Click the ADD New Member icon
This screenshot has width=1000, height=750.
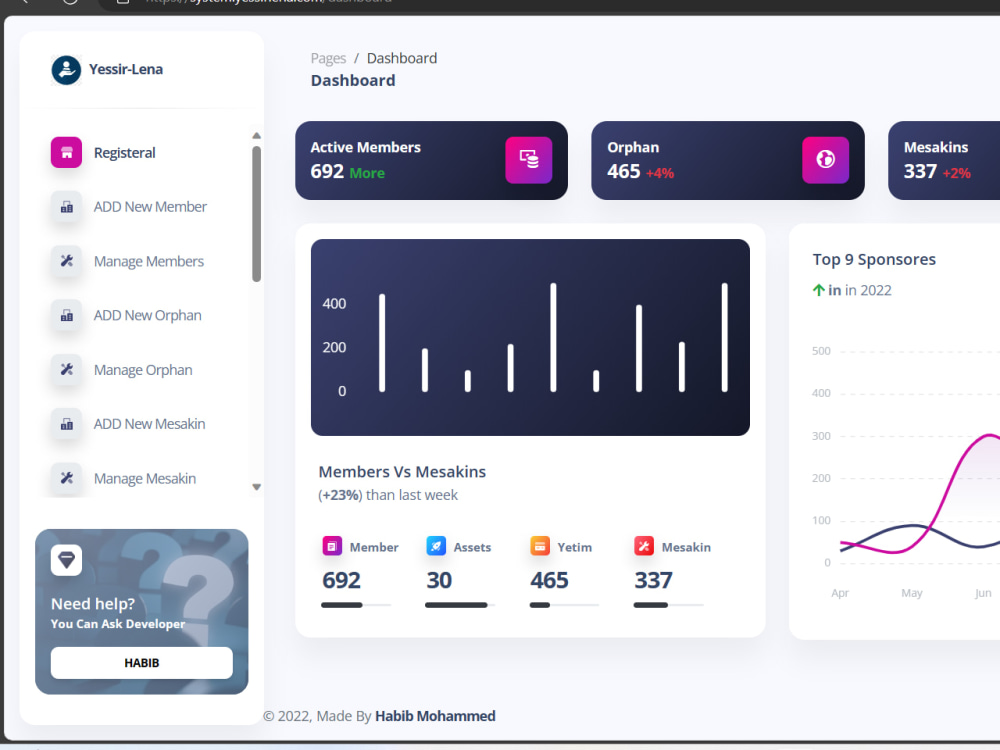(66, 207)
